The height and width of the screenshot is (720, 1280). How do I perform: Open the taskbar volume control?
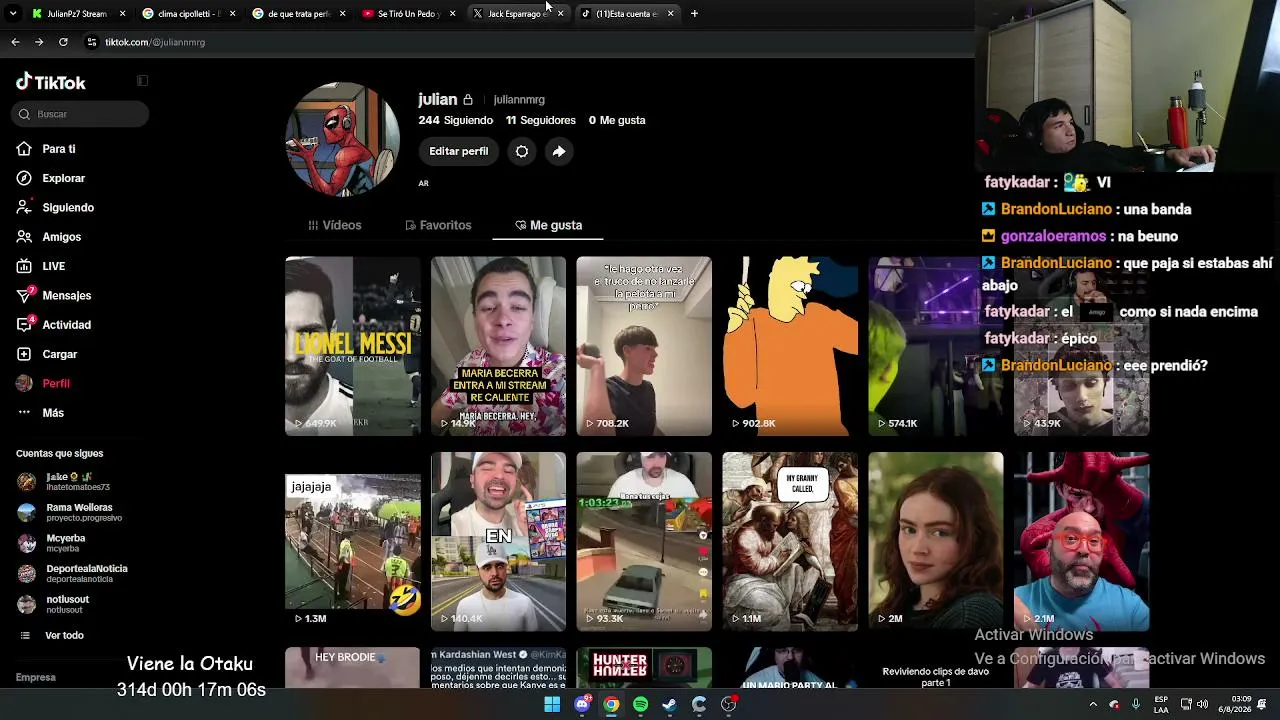click(1203, 704)
